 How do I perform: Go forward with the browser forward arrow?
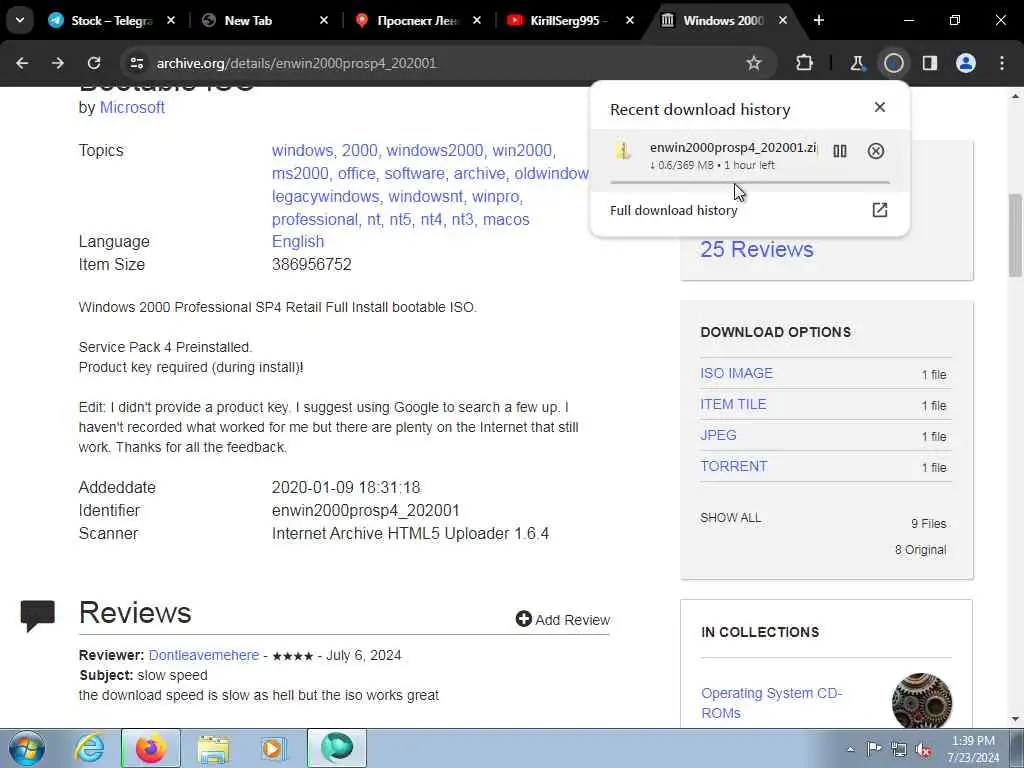click(x=58, y=63)
